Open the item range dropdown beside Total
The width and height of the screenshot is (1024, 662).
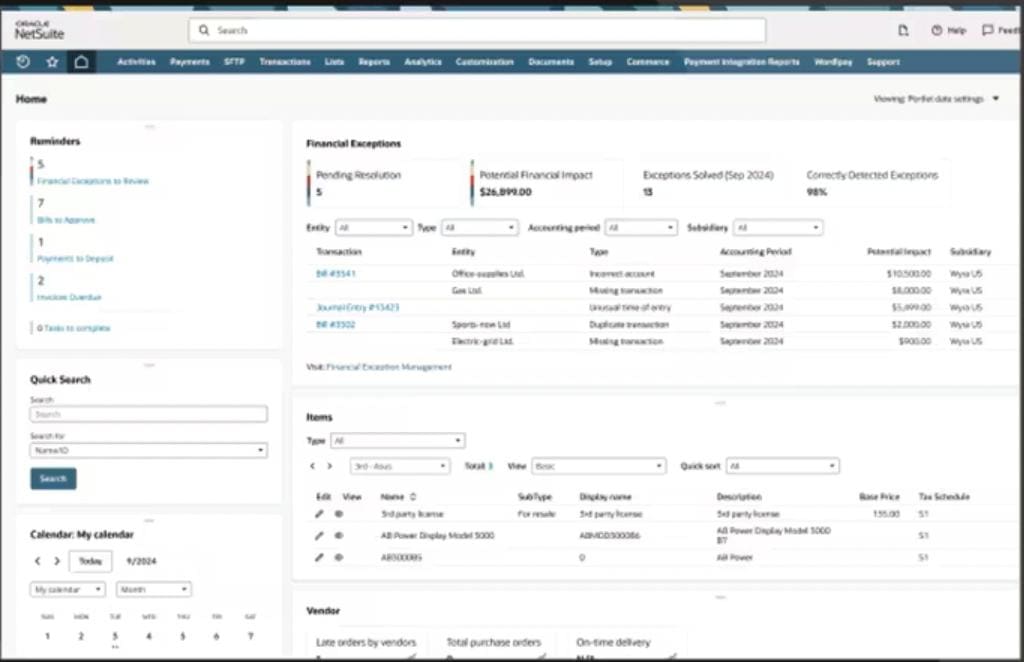(400, 466)
